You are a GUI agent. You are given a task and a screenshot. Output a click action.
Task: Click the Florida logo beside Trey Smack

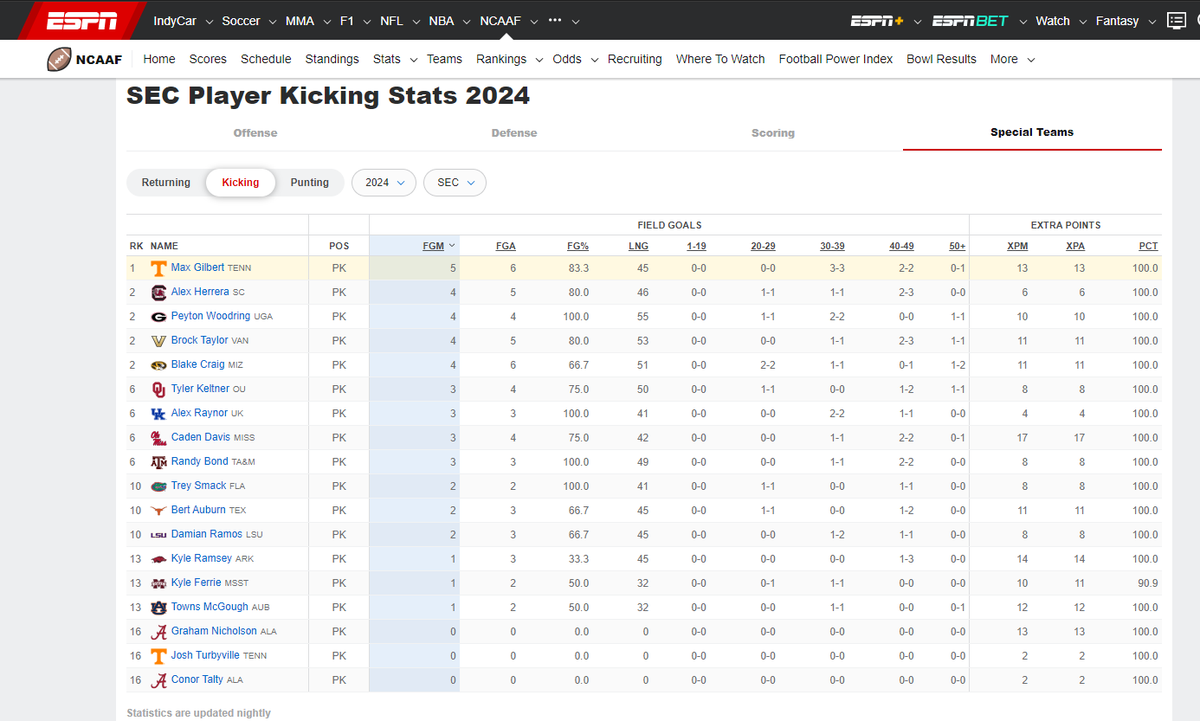158,486
